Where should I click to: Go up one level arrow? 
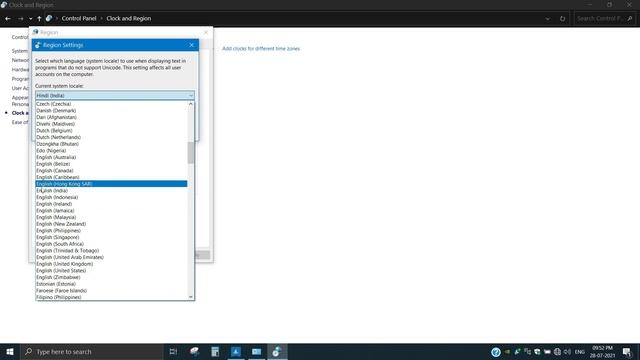pos(39,18)
